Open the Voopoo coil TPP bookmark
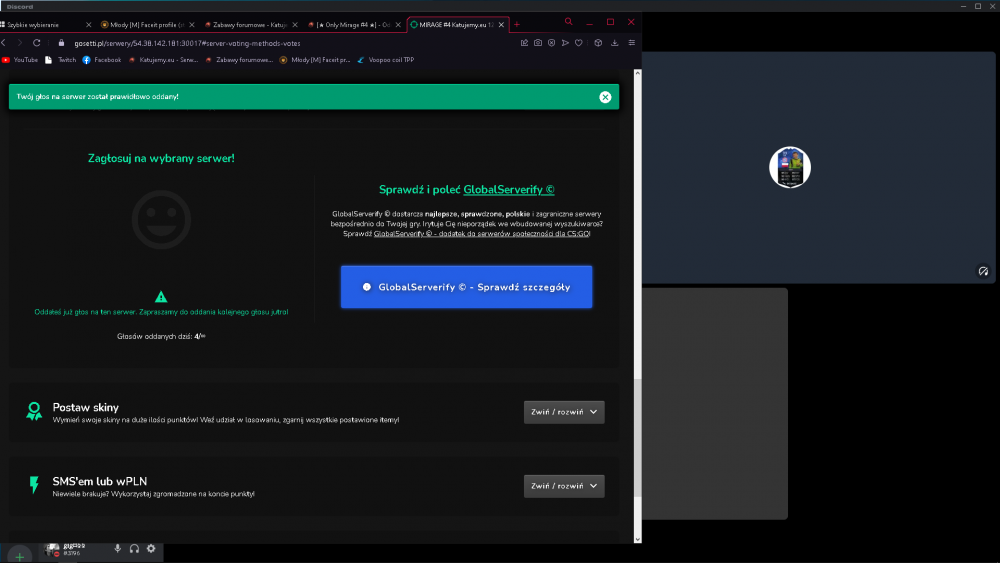The width and height of the screenshot is (1000, 563). click(x=386, y=60)
